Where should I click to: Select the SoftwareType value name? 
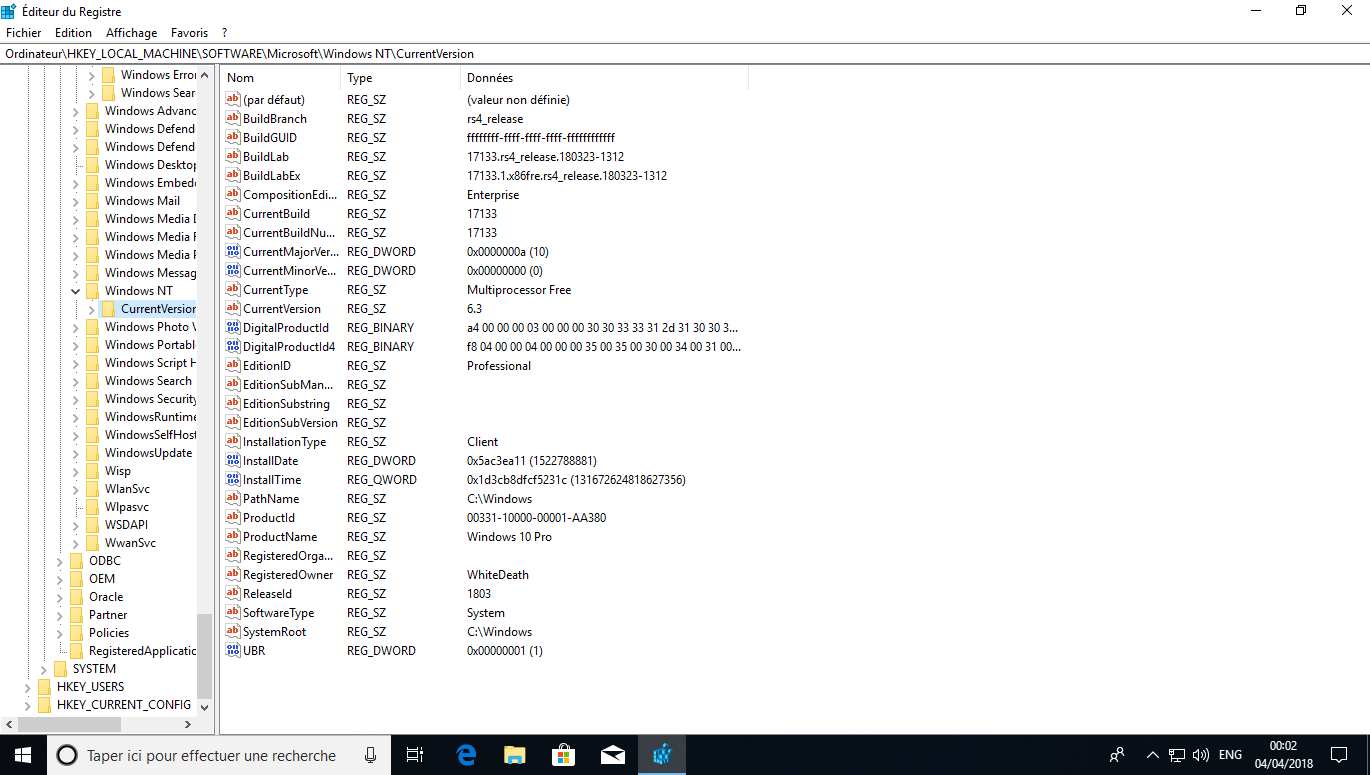pos(278,613)
